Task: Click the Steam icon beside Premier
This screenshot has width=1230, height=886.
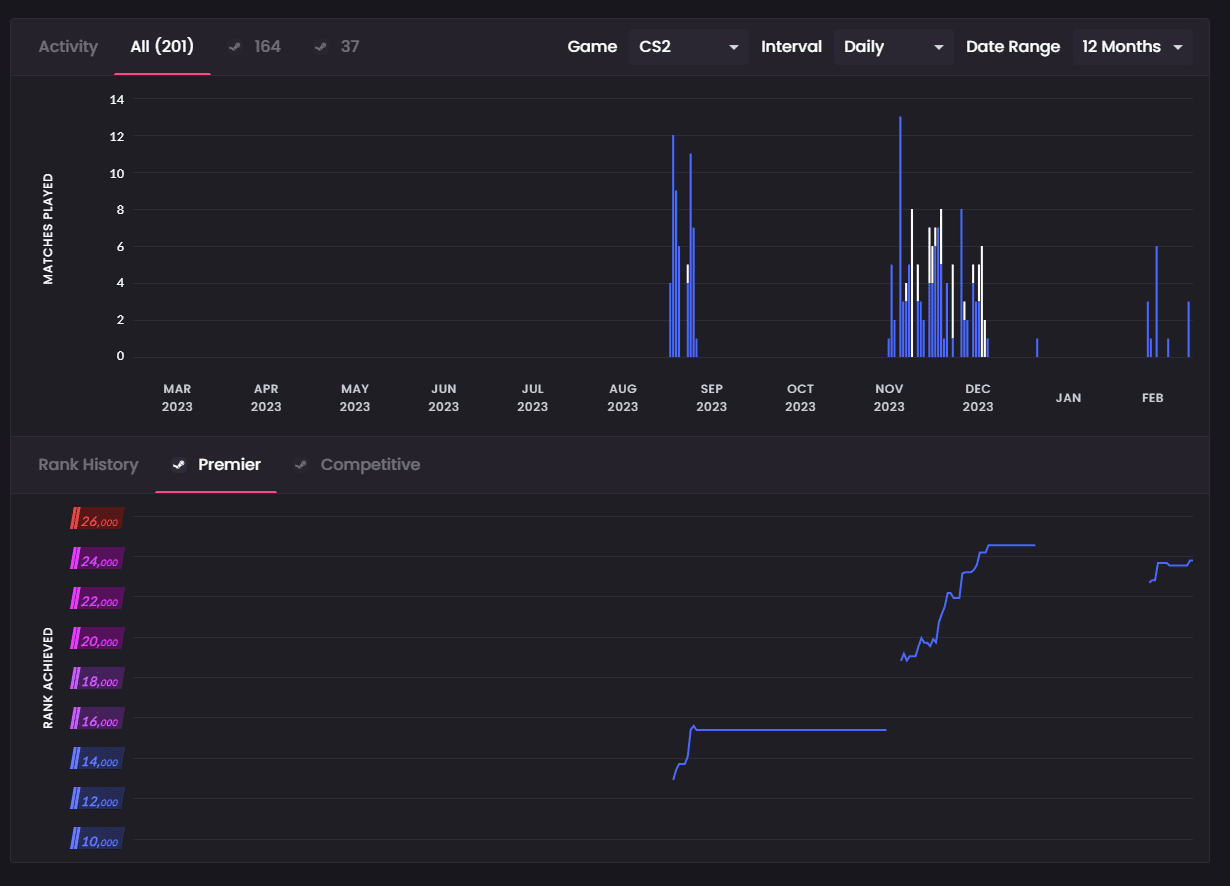Action: (179, 464)
